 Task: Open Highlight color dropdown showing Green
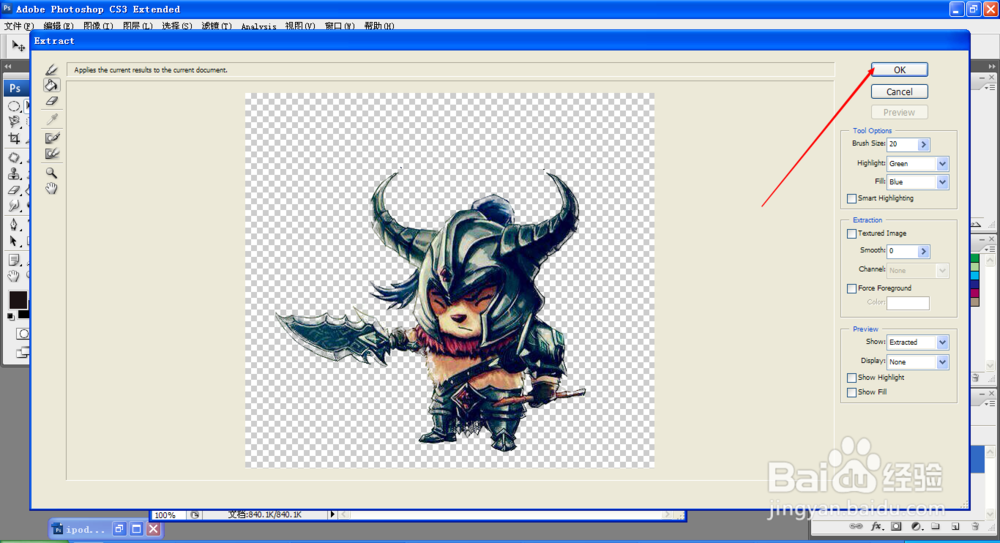coord(918,164)
